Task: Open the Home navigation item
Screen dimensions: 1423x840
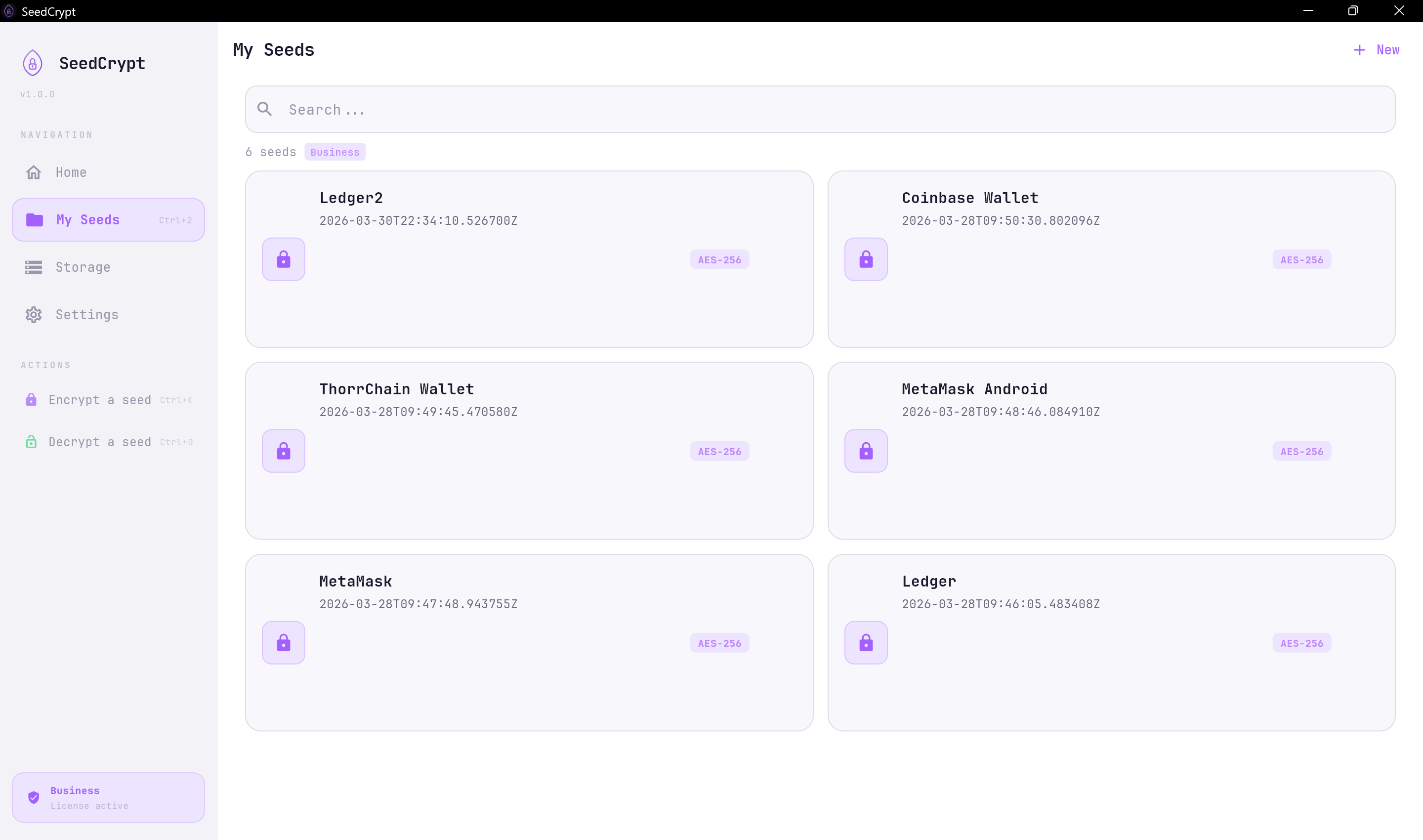Action: tap(71, 172)
